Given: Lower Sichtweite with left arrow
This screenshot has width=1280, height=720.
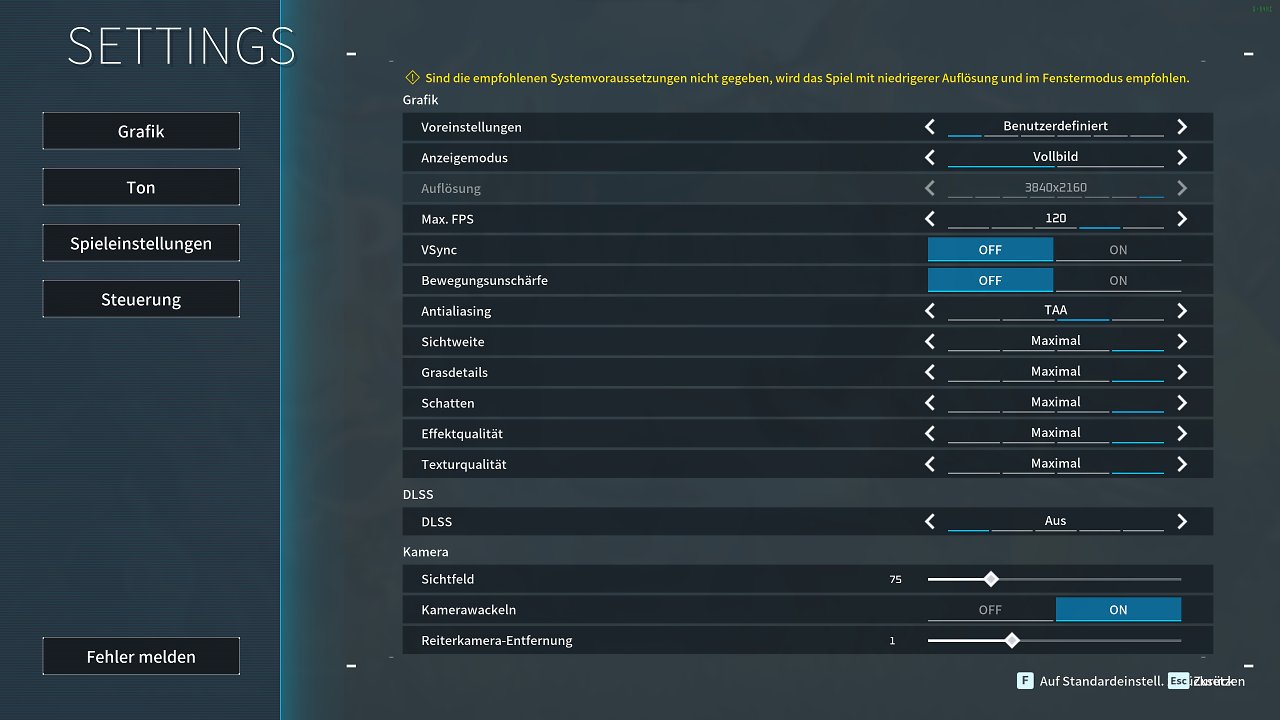Looking at the screenshot, I should (930, 342).
